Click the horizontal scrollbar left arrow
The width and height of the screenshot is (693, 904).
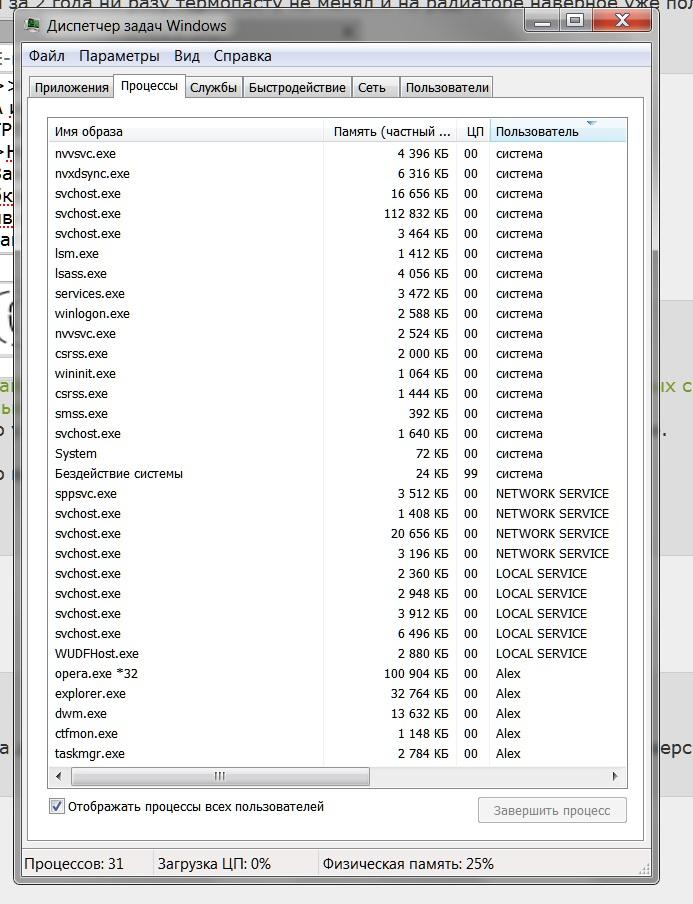[58, 777]
